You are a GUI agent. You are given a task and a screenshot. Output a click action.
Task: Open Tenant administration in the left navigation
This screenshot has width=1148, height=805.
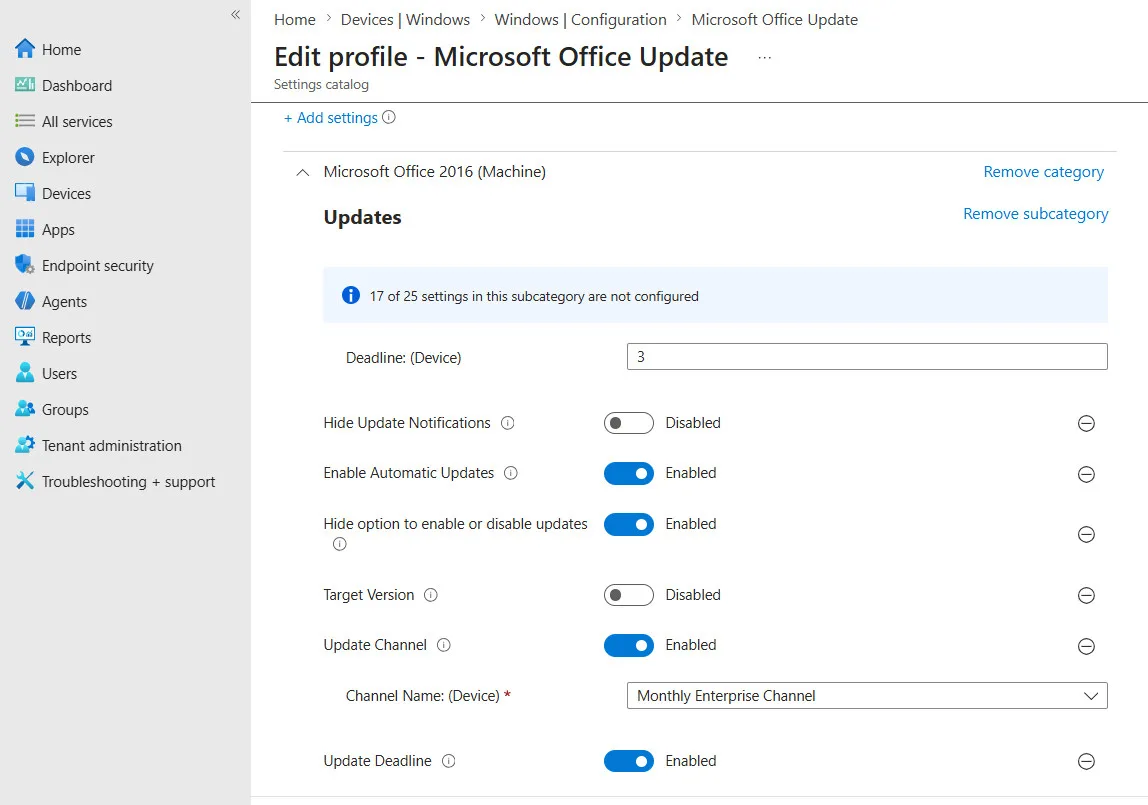[111, 445]
